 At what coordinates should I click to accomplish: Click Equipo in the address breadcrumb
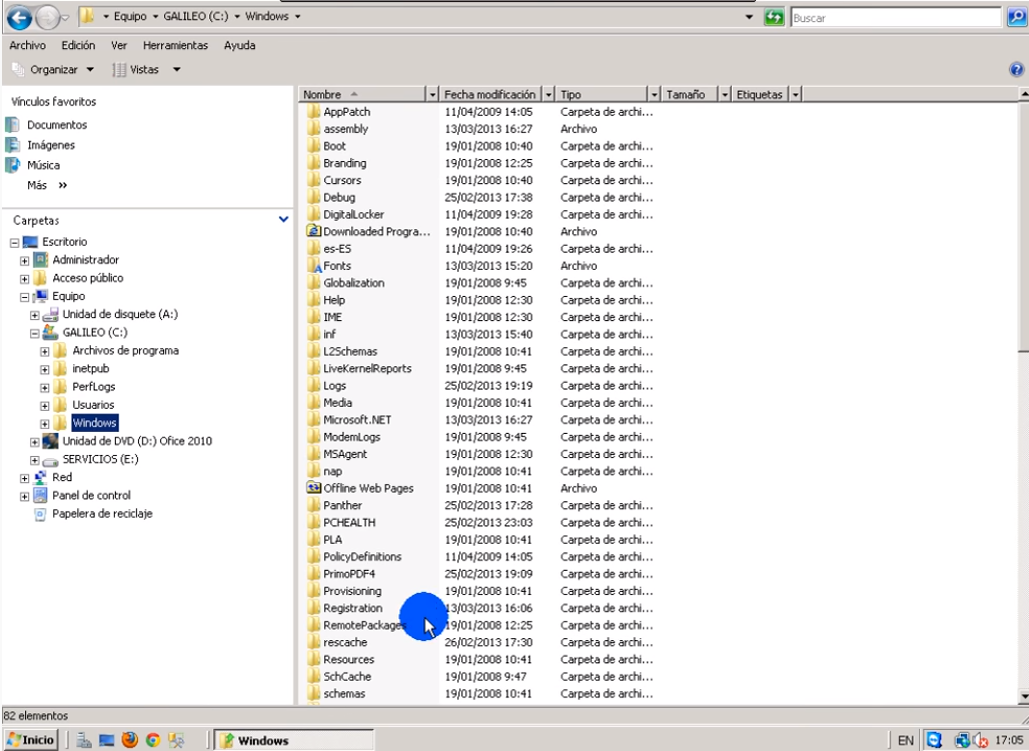click(x=130, y=16)
